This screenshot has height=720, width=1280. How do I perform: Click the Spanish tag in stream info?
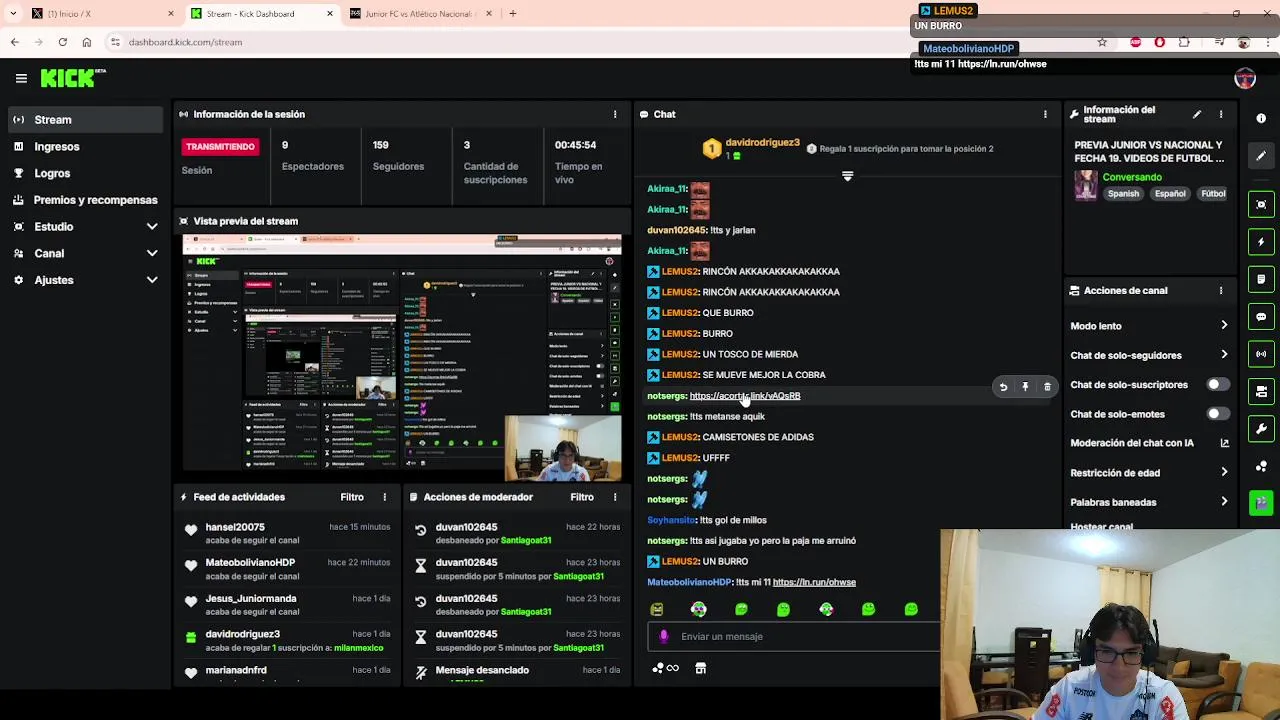coord(1123,194)
